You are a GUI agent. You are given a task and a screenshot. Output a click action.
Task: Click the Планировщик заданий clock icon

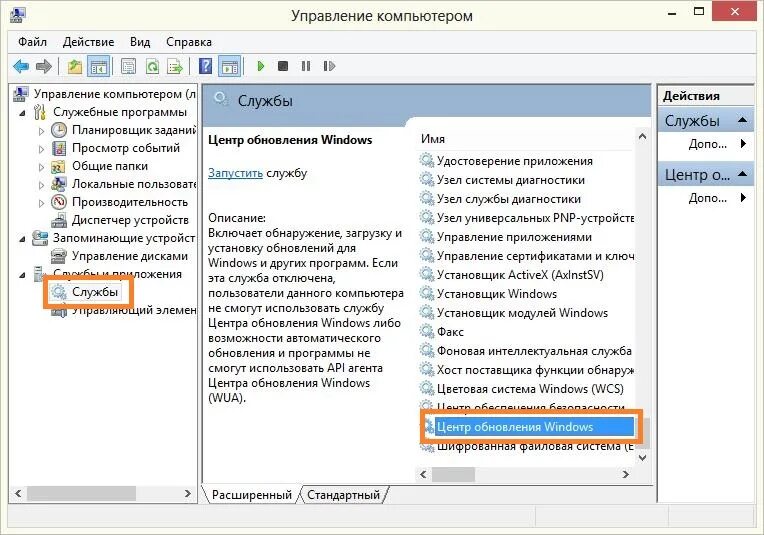click(x=58, y=130)
